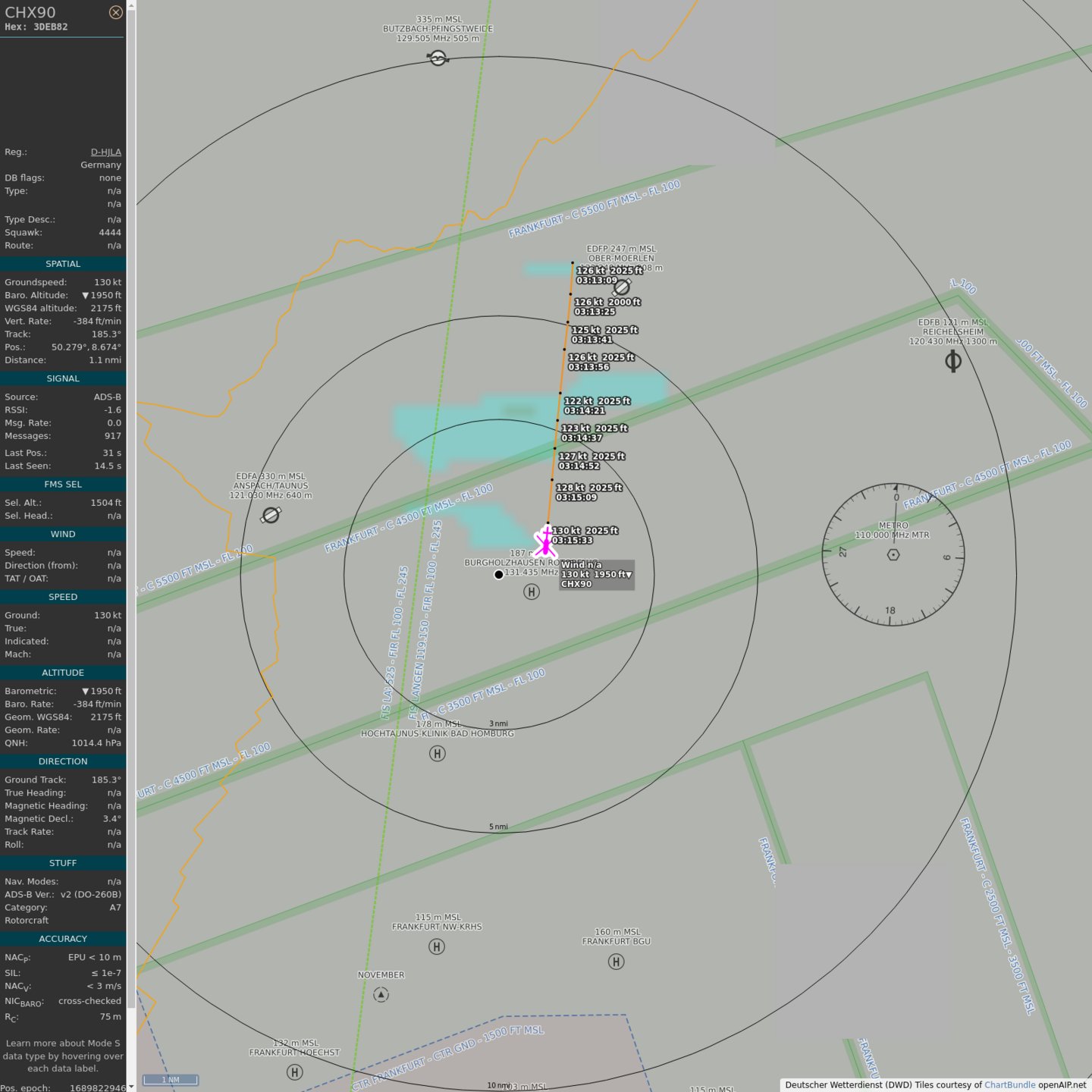Click the NOVEMBER reporting point triangle
The height and width of the screenshot is (1092, 1092).
381,994
